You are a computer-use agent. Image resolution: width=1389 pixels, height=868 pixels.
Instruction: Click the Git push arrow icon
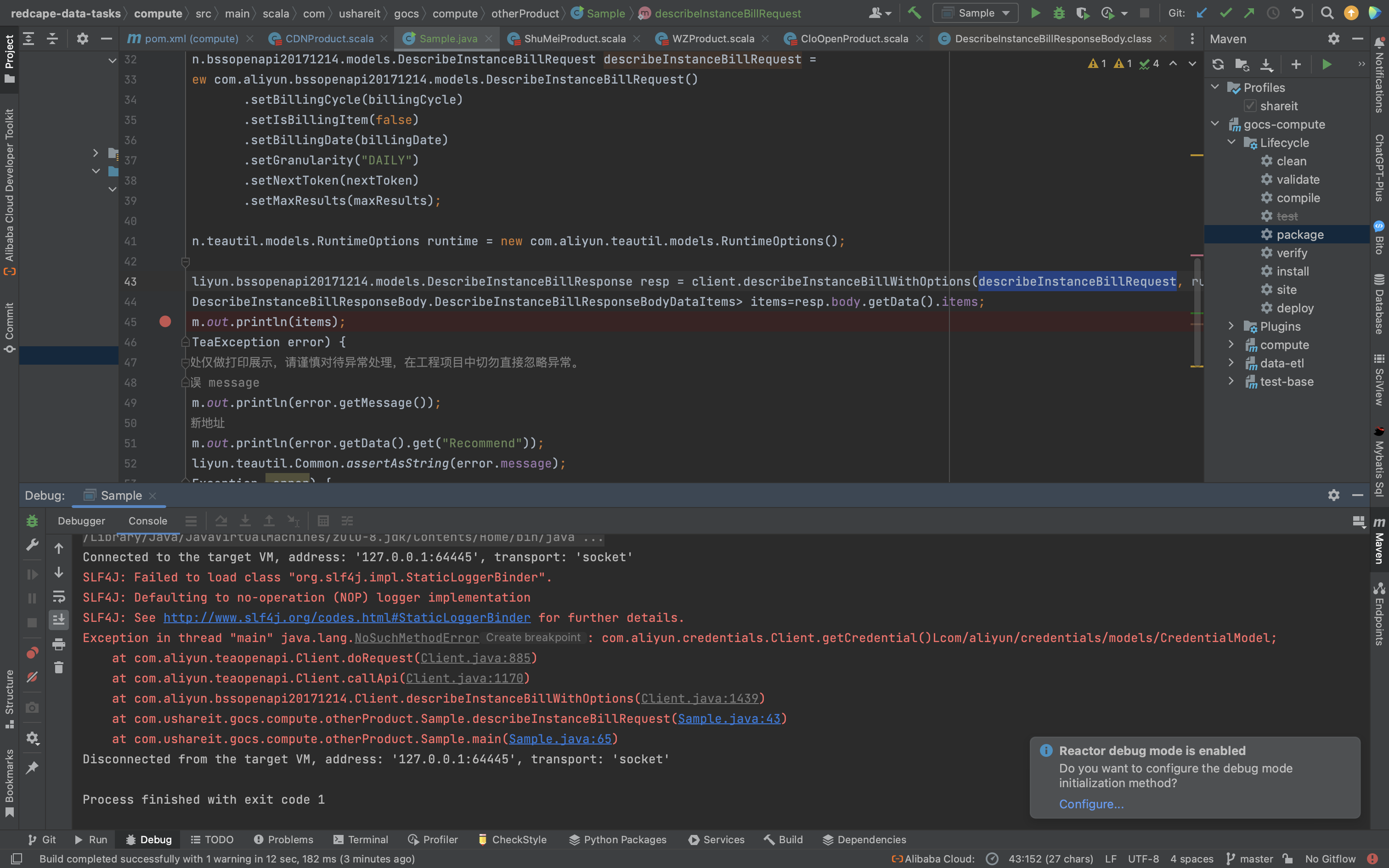point(1249,13)
